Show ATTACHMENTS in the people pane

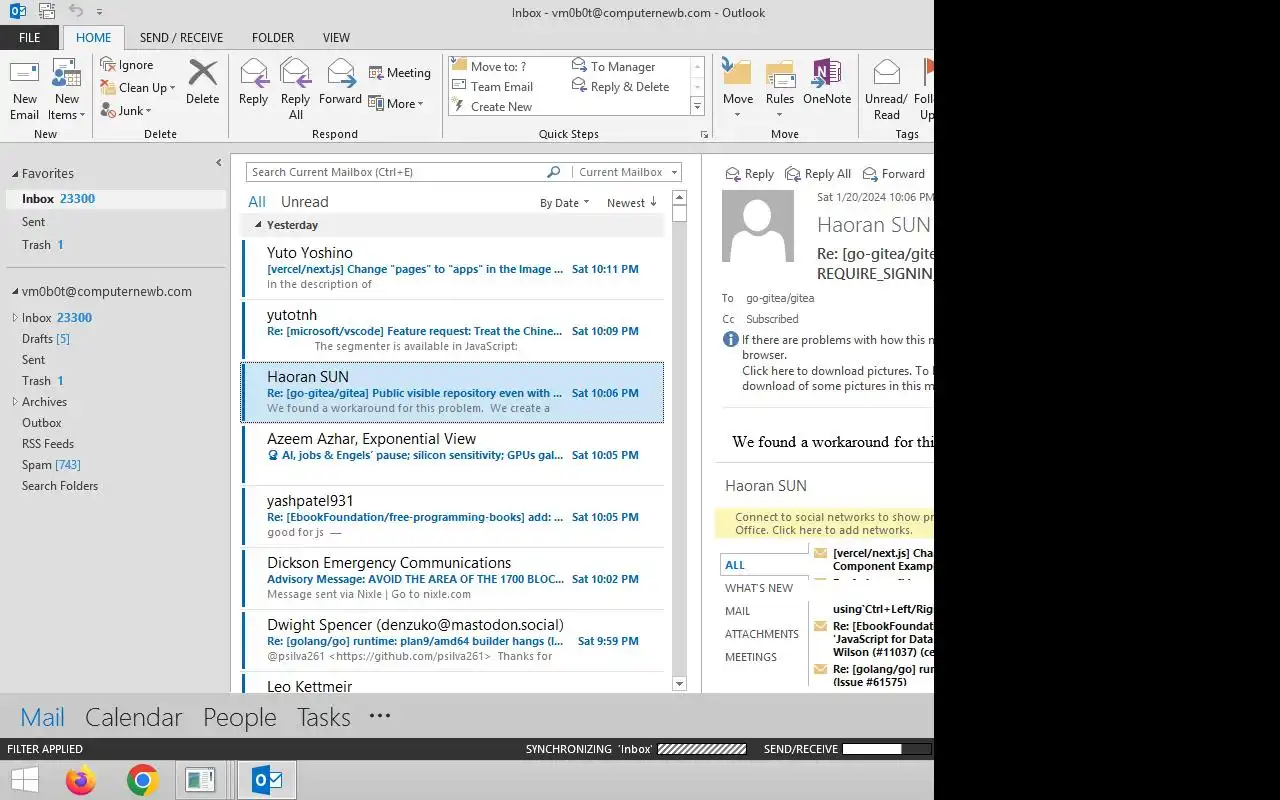click(x=762, y=634)
